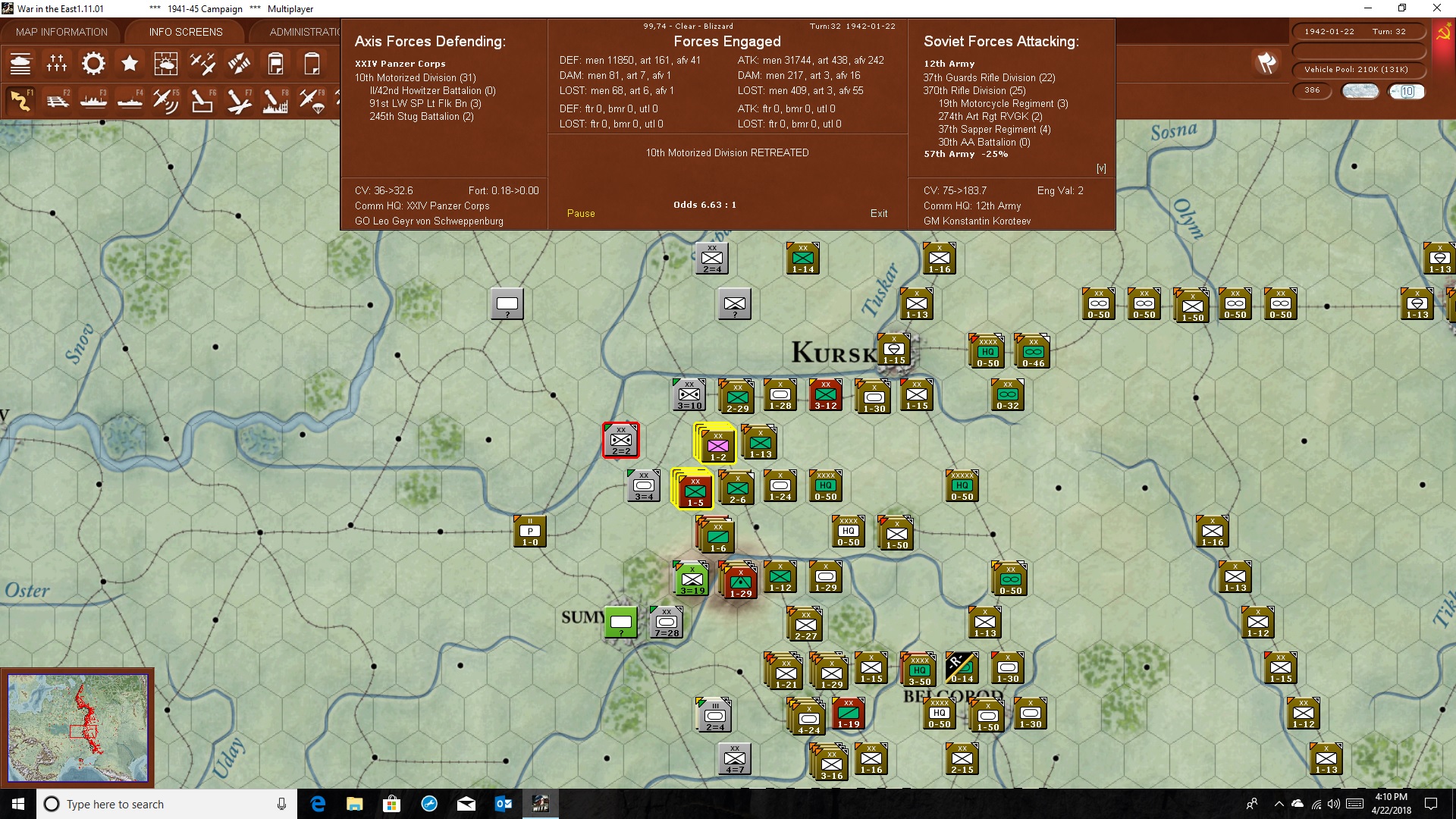Open the blank clipboard log icon
Viewport: 1456px width, 819px height.
point(312,64)
